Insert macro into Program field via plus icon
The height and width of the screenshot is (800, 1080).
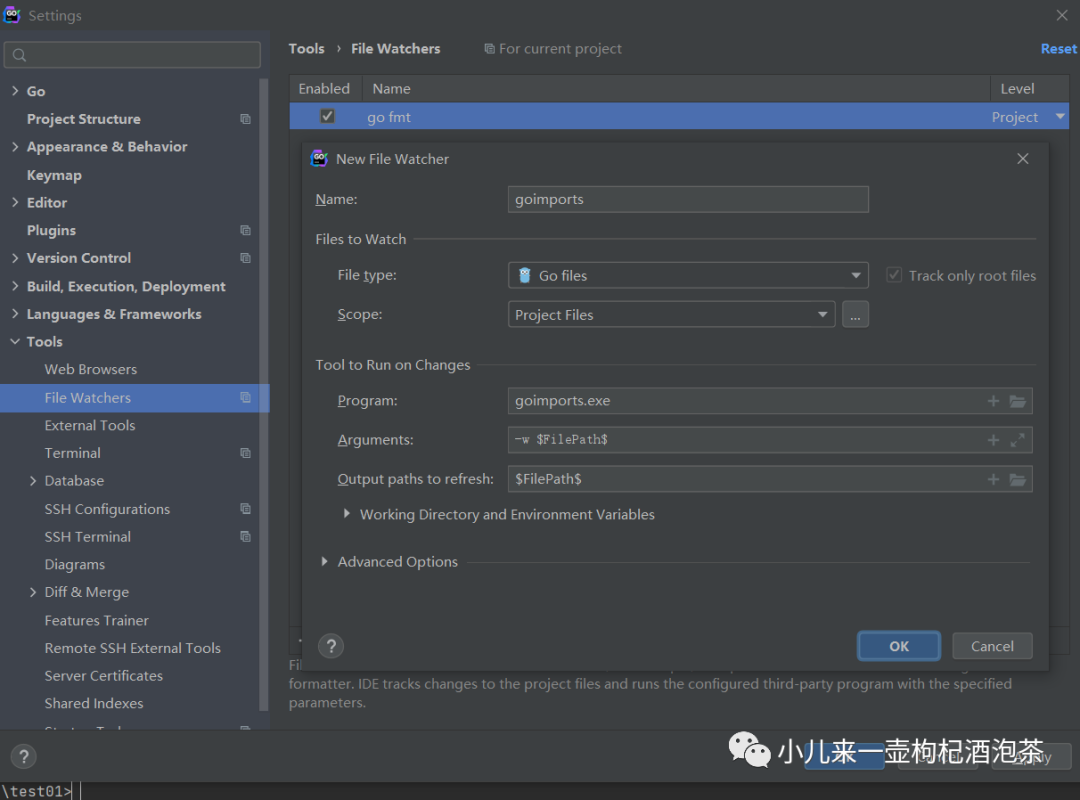pyautogui.click(x=993, y=401)
